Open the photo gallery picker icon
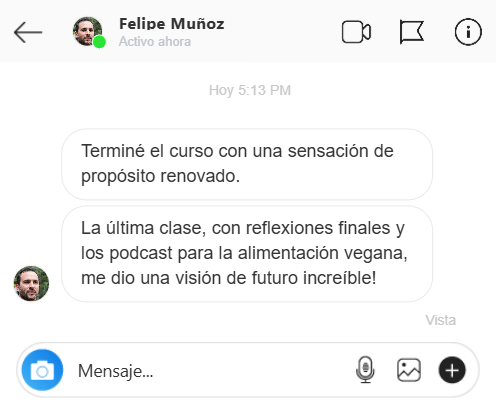 click(409, 370)
